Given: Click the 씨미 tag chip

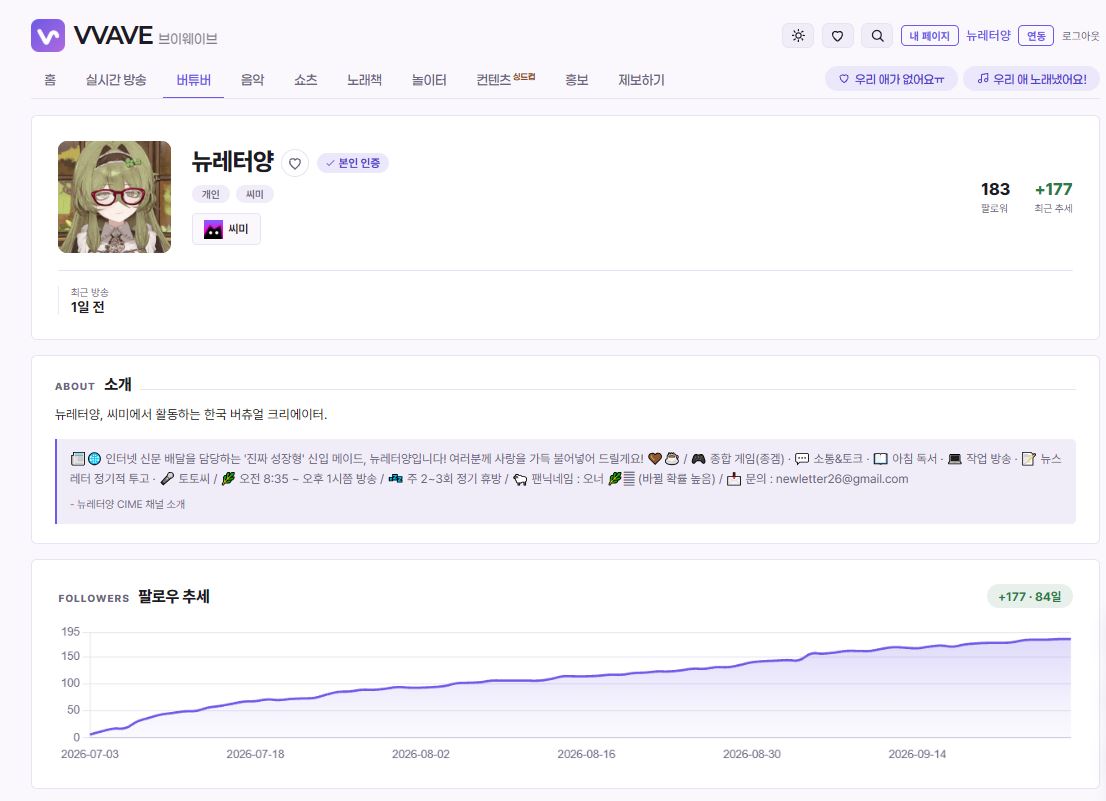Looking at the screenshot, I should pyautogui.click(x=255, y=194).
